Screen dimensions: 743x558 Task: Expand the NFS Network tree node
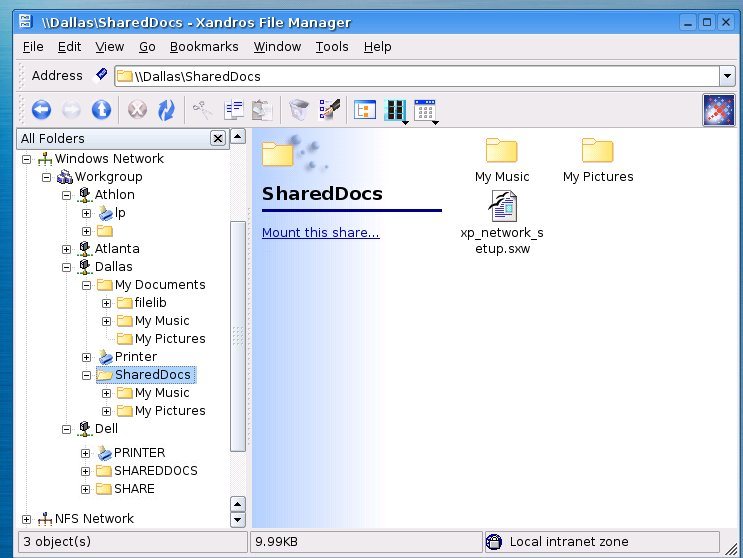(27, 519)
